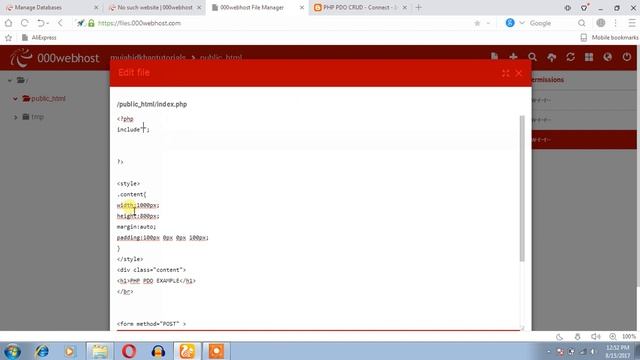Switch to grid view icon
Screen dimensions: 640x360
(589, 57)
